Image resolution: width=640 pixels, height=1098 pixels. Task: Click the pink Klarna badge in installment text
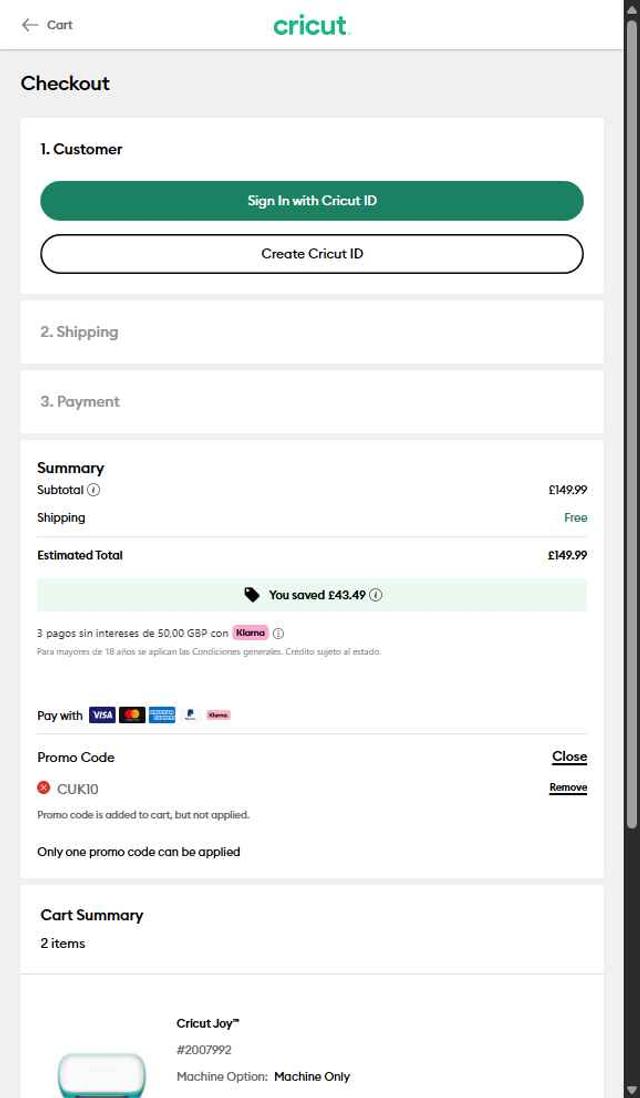click(250, 633)
